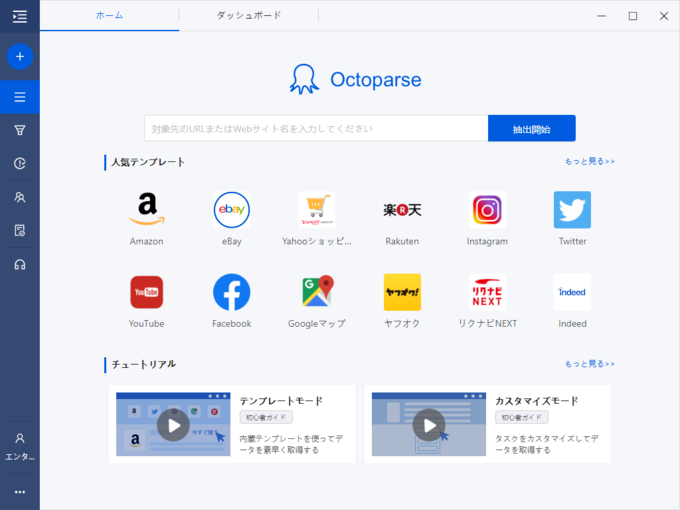
Task: Open the funnel filter sidebar icon
Action: (20, 130)
